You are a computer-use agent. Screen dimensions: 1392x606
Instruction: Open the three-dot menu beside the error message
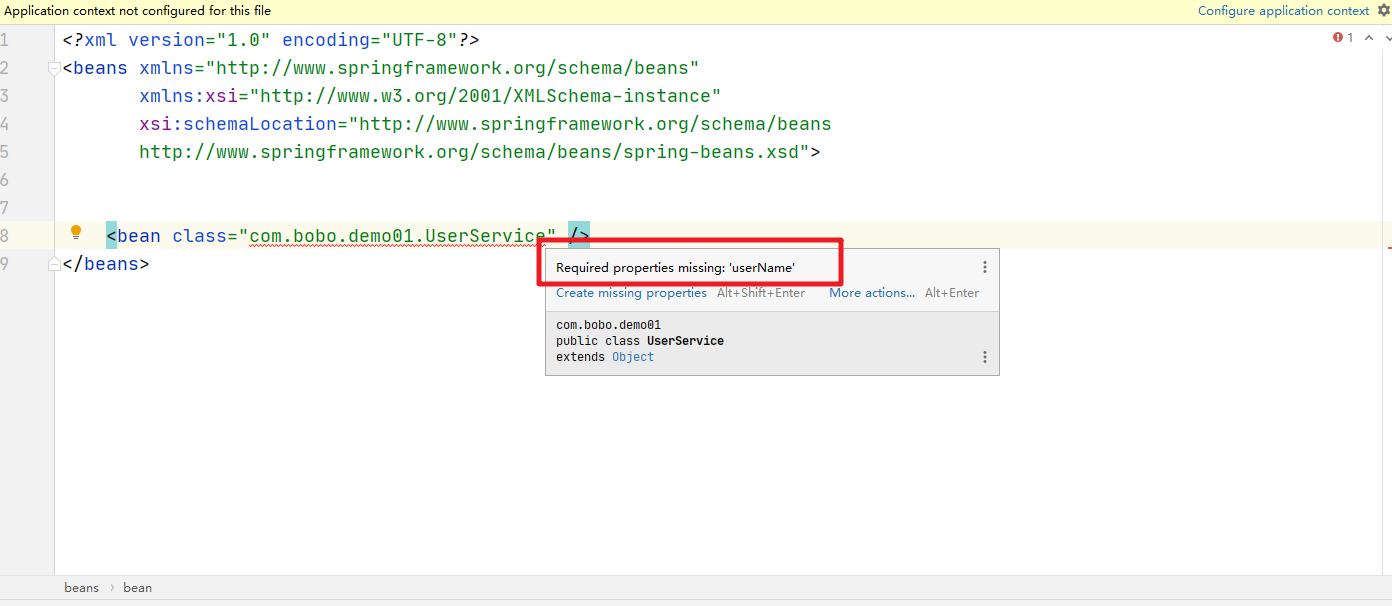pos(984,267)
